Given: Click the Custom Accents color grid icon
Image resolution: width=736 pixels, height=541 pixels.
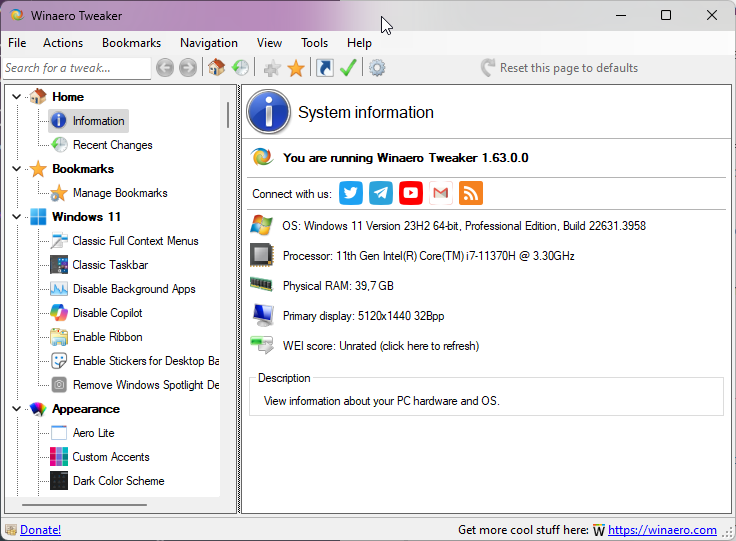Looking at the screenshot, I should pos(59,457).
